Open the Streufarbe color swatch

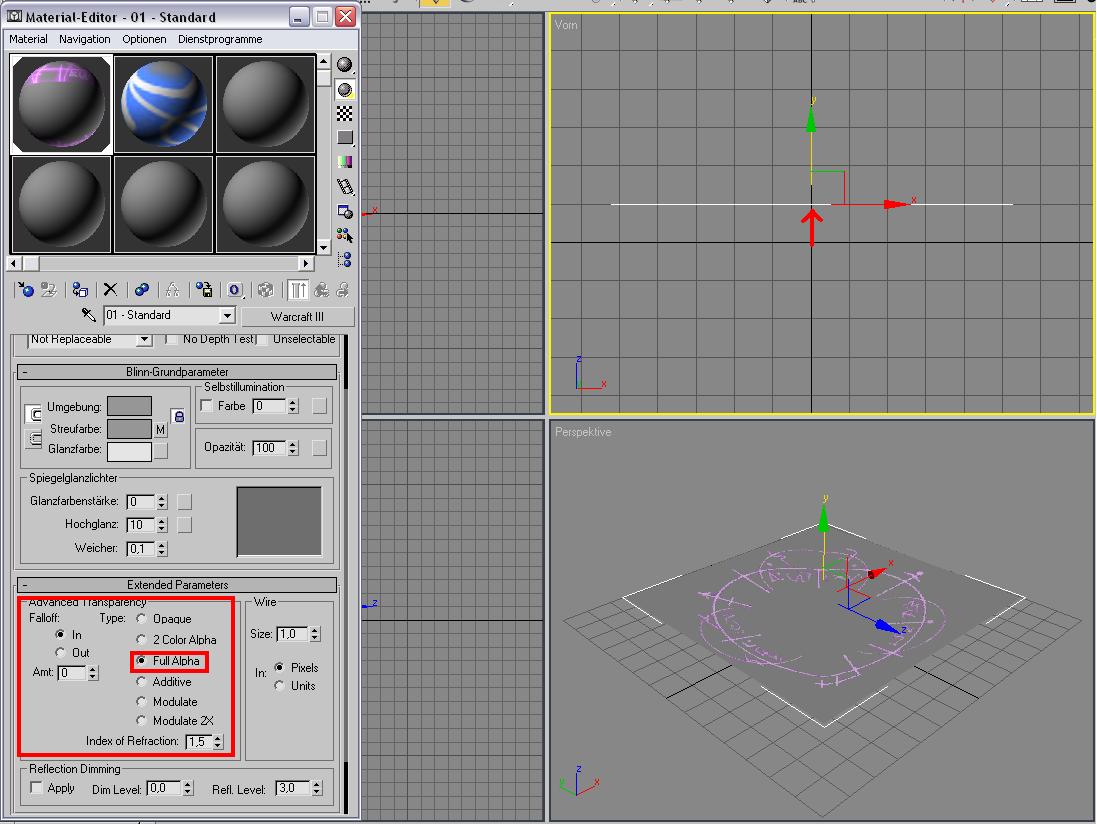point(129,429)
